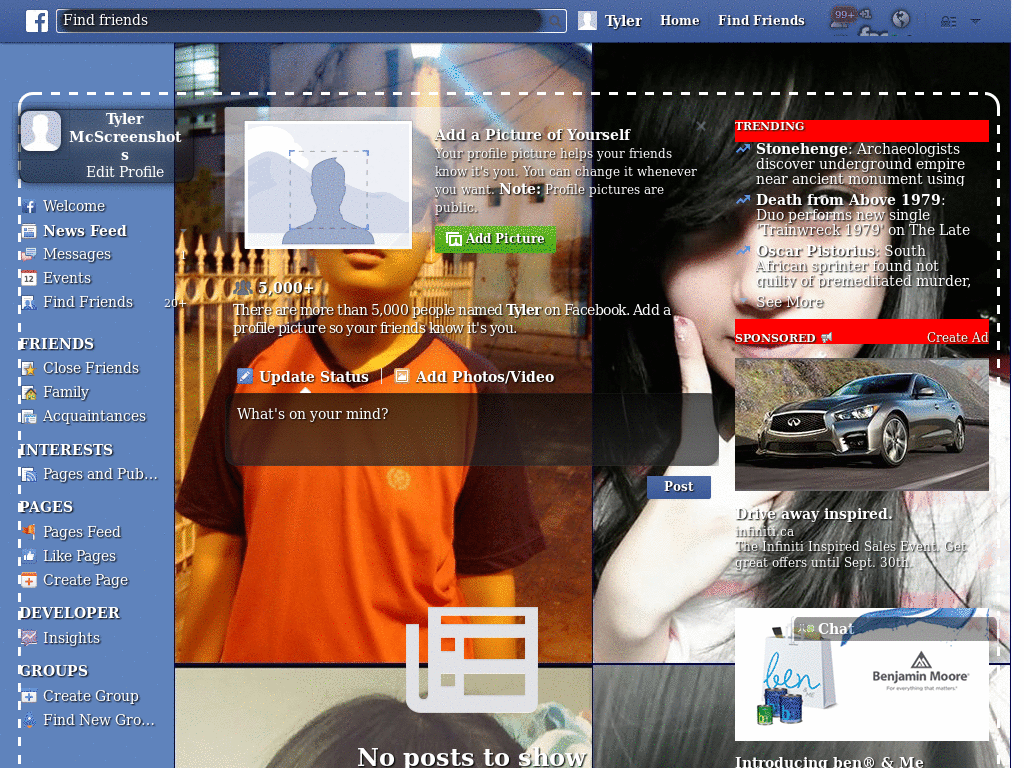Screen dimensions: 1024x768
Task: Click the large profile picture placeholder
Action: coord(328,185)
